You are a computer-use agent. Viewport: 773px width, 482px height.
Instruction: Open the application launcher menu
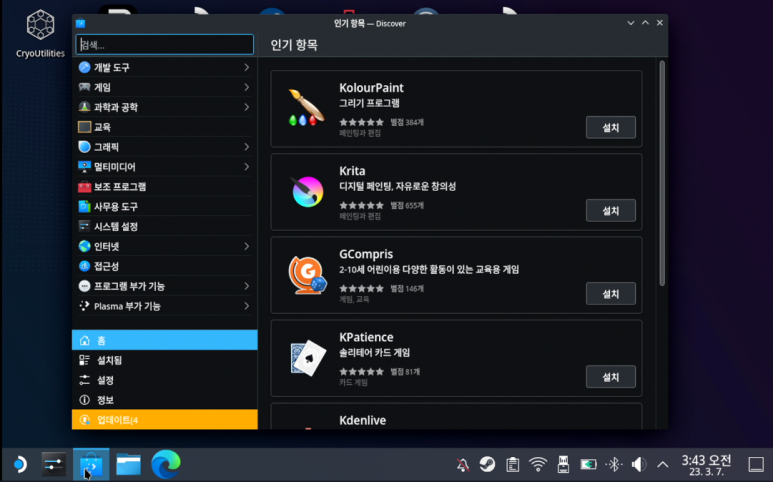20,464
